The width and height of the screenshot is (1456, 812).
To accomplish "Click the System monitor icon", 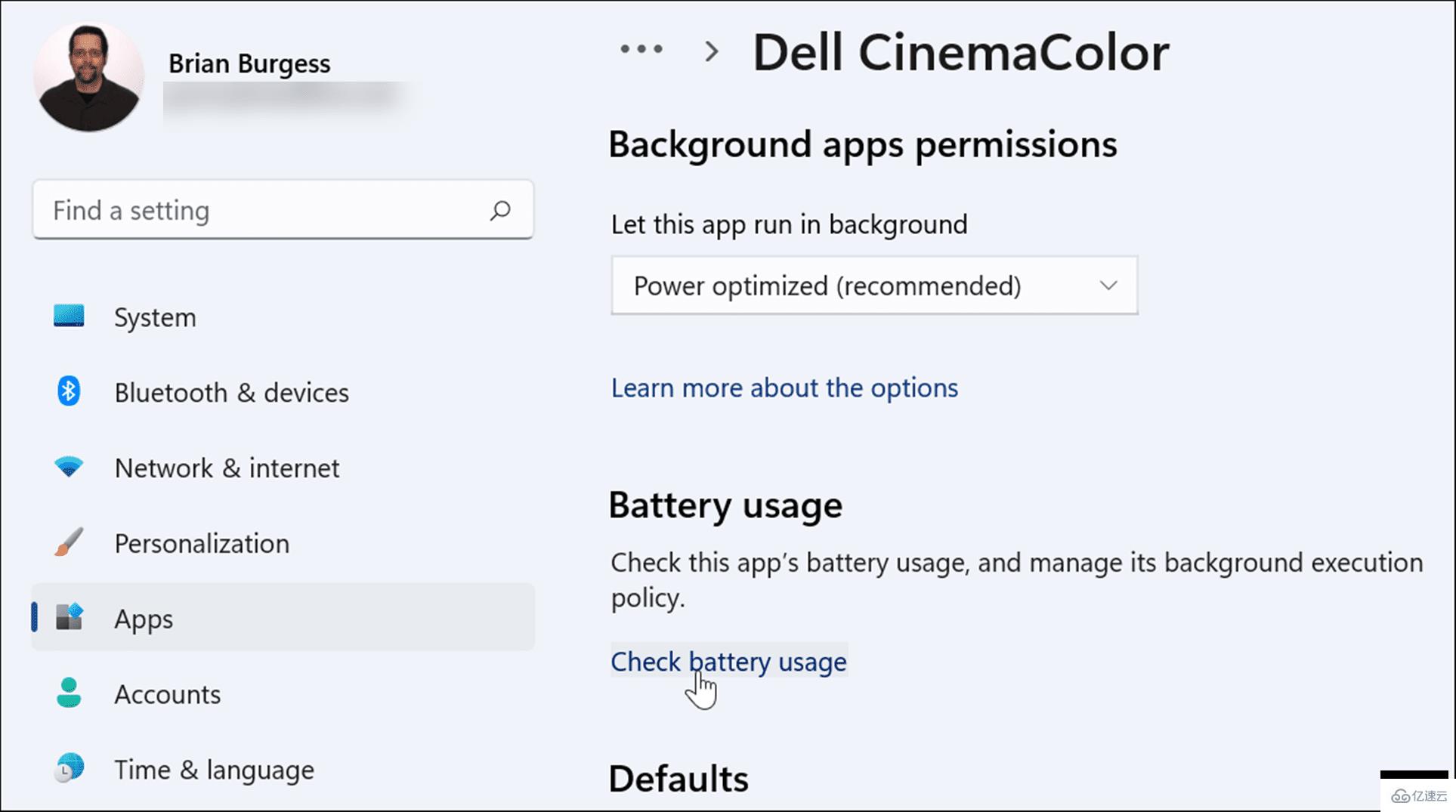I will coord(69,316).
